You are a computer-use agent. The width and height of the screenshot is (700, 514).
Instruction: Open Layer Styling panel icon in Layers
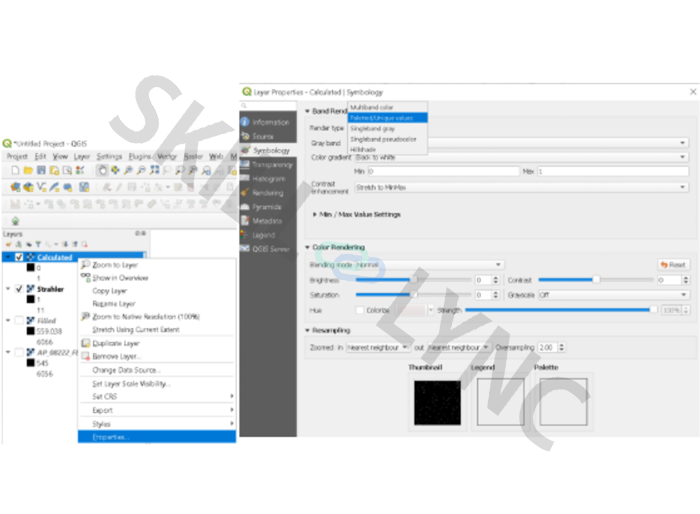pos(8,244)
